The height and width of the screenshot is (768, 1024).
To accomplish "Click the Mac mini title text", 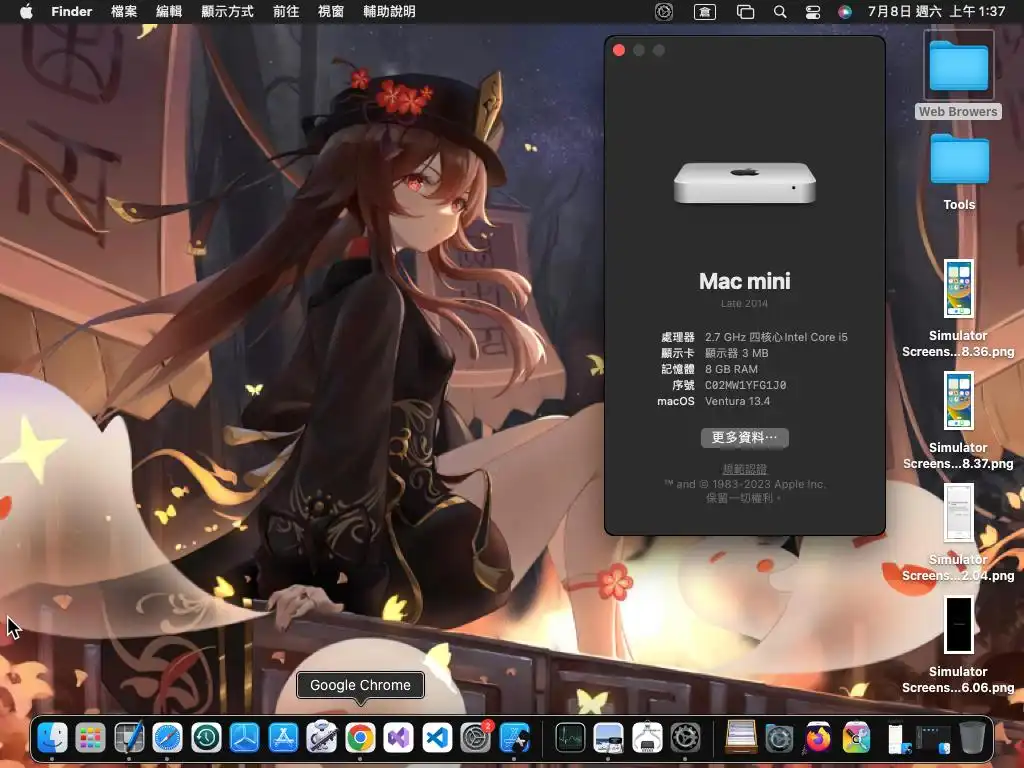I will tap(744, 281).
